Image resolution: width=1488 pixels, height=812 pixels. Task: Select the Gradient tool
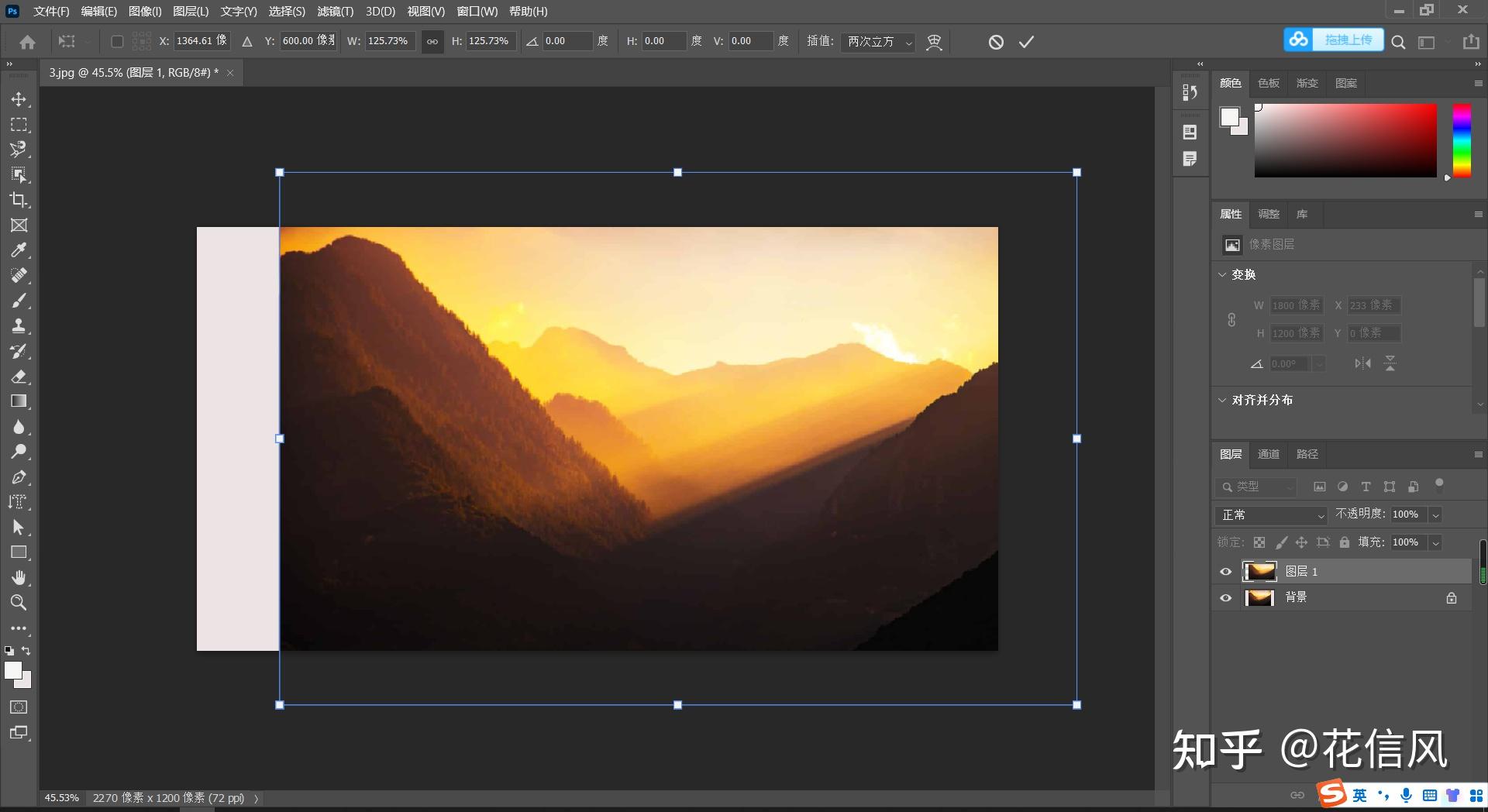click(19, 401)
